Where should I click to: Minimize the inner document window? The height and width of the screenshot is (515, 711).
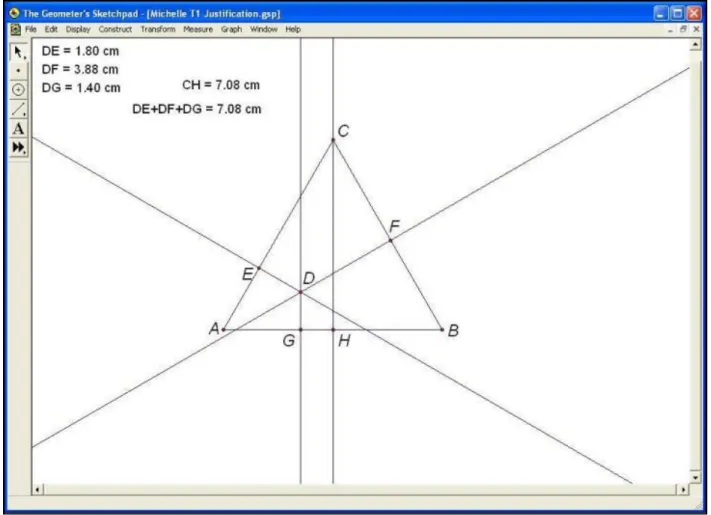670,29
